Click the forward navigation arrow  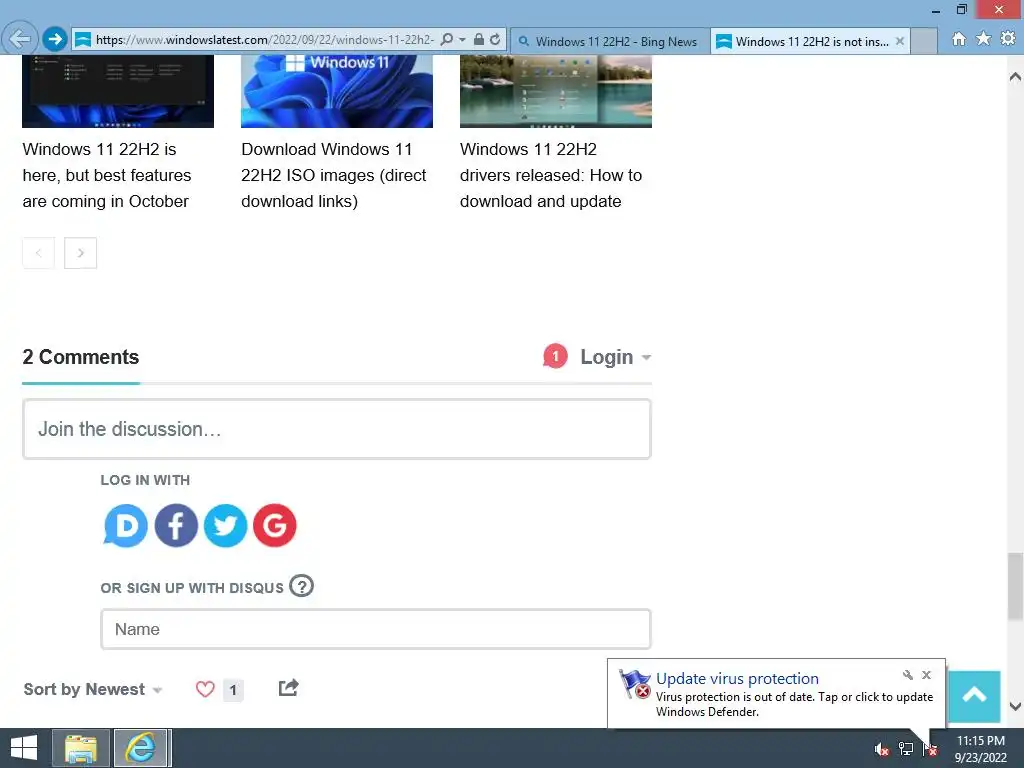coord(55,39)
